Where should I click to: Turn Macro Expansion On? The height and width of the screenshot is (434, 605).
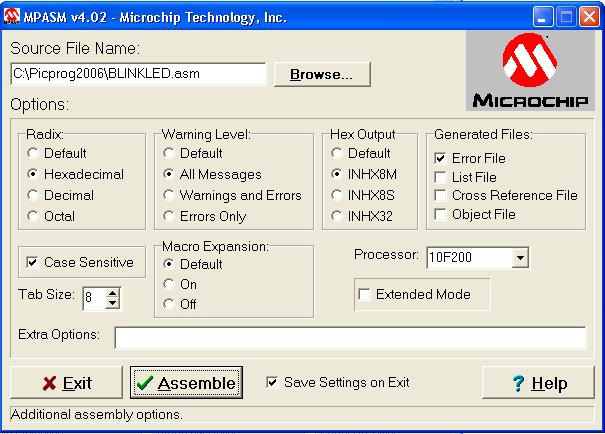coord(171,284)
